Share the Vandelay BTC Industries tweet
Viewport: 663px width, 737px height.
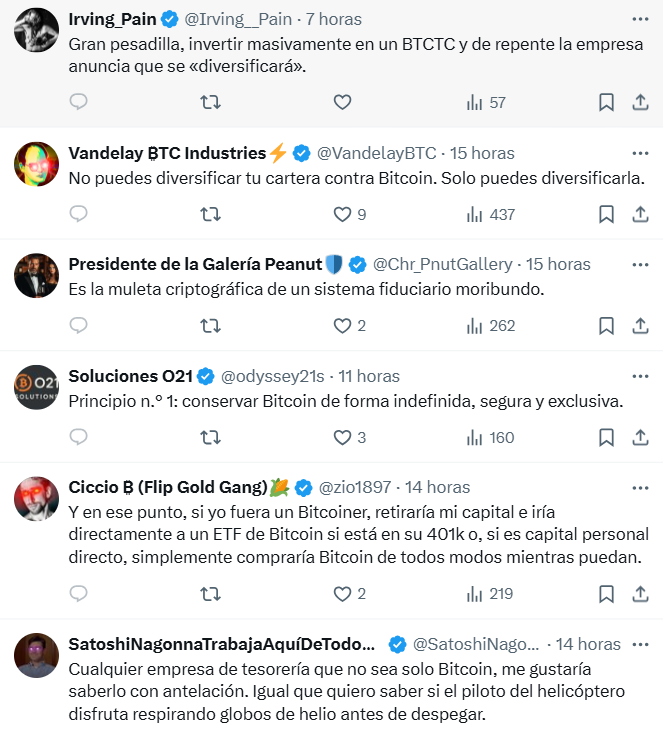click(x=640, y=214)
